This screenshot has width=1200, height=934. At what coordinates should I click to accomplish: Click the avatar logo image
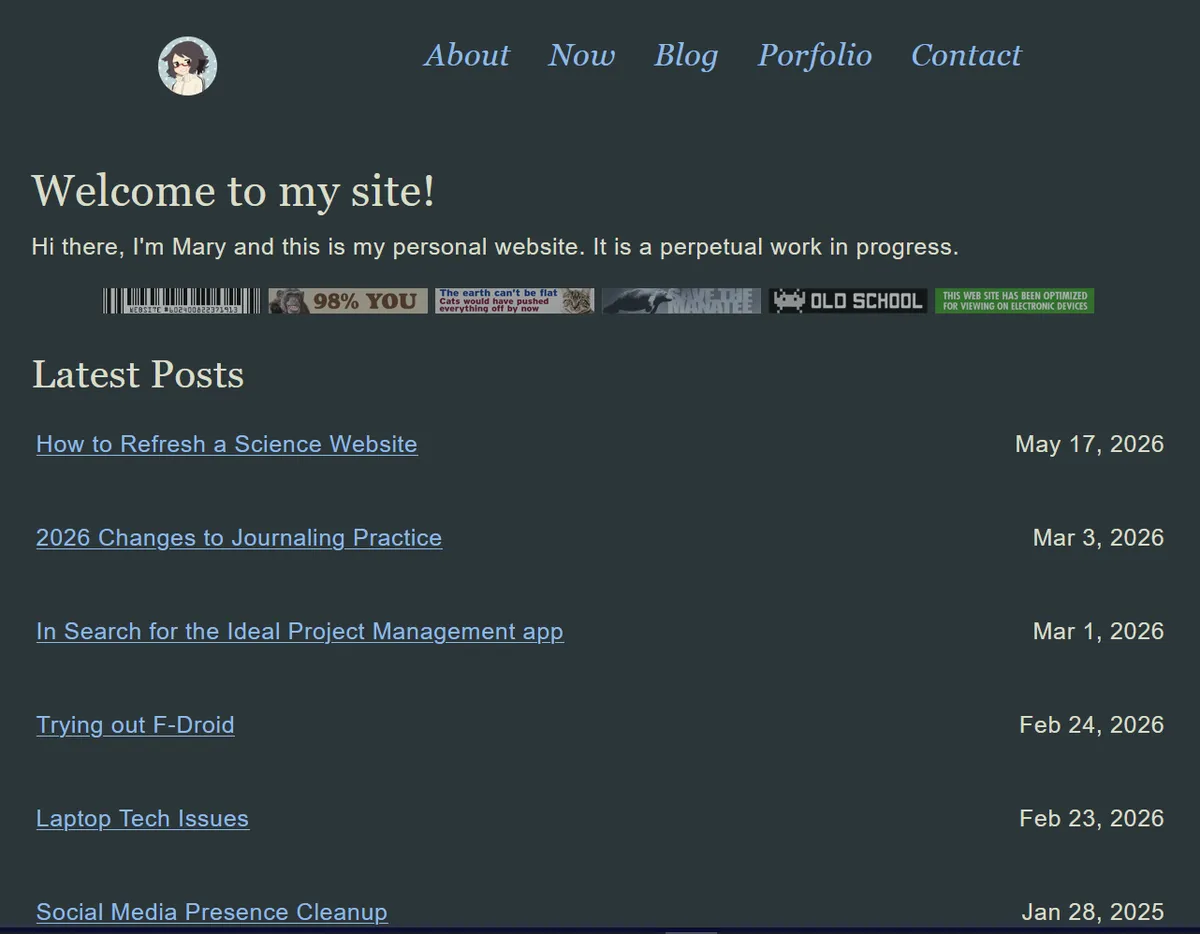click(188, 66)
